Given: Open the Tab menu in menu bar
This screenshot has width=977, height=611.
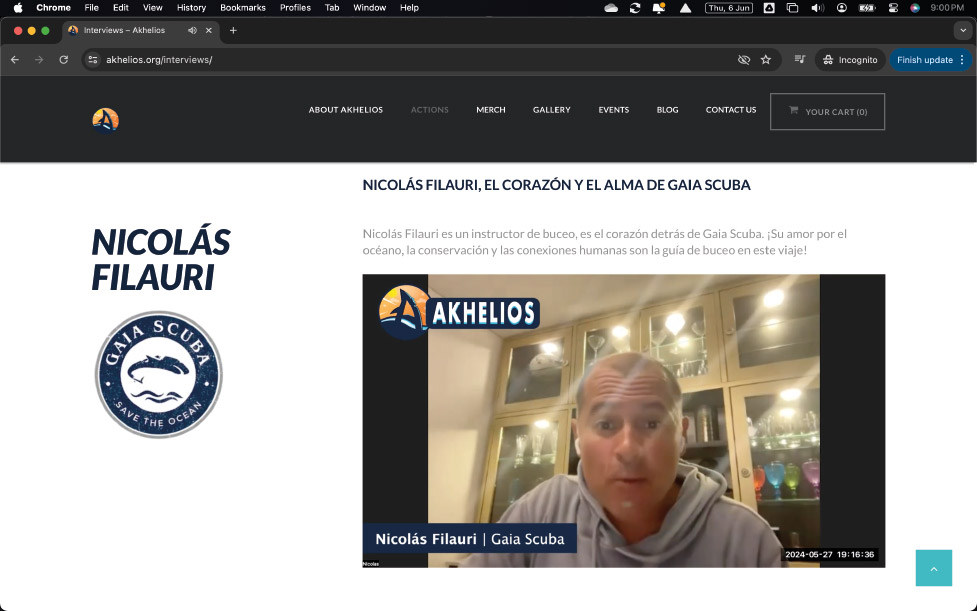Looking at the screenshot, I should click(x=332, y=7).
